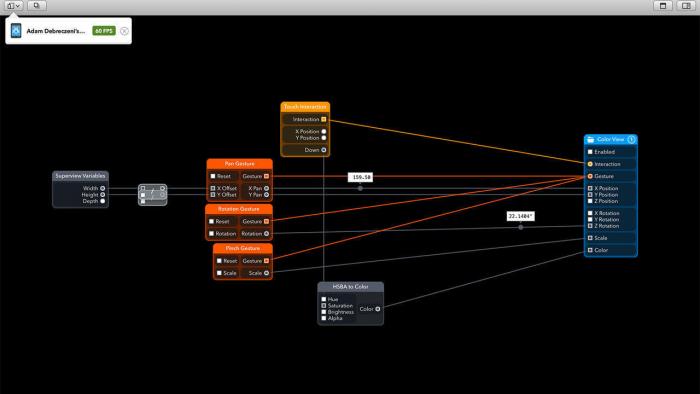Expand the Scale input on Color View
700x394 pixels.
point(590,238)
